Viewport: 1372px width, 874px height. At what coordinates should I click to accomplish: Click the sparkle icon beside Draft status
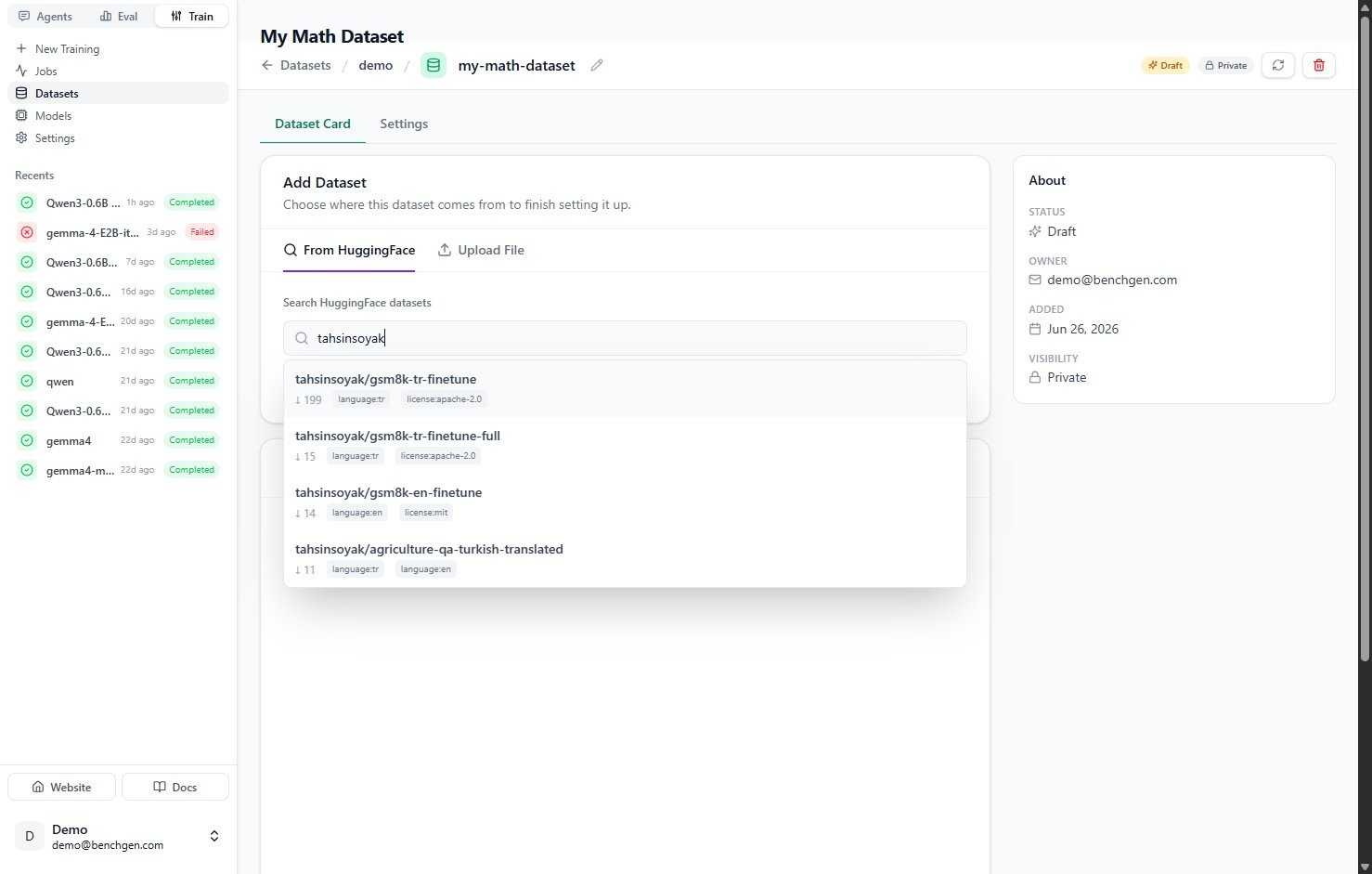[1035, 231]
